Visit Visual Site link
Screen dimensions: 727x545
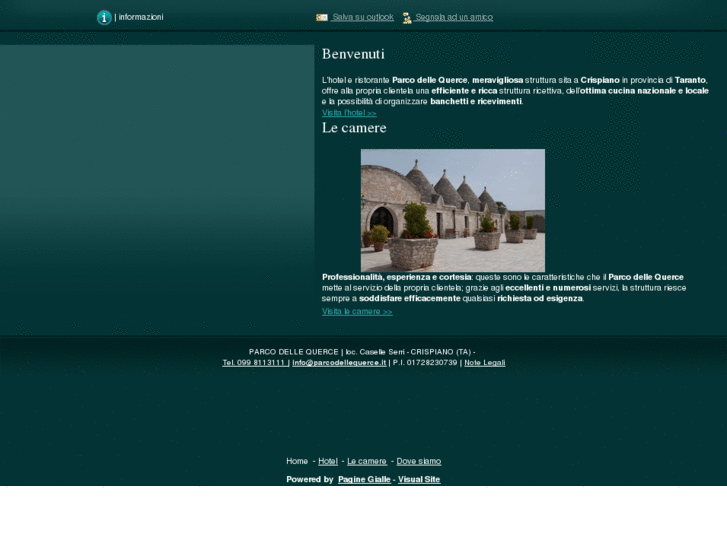click(419, 479)
